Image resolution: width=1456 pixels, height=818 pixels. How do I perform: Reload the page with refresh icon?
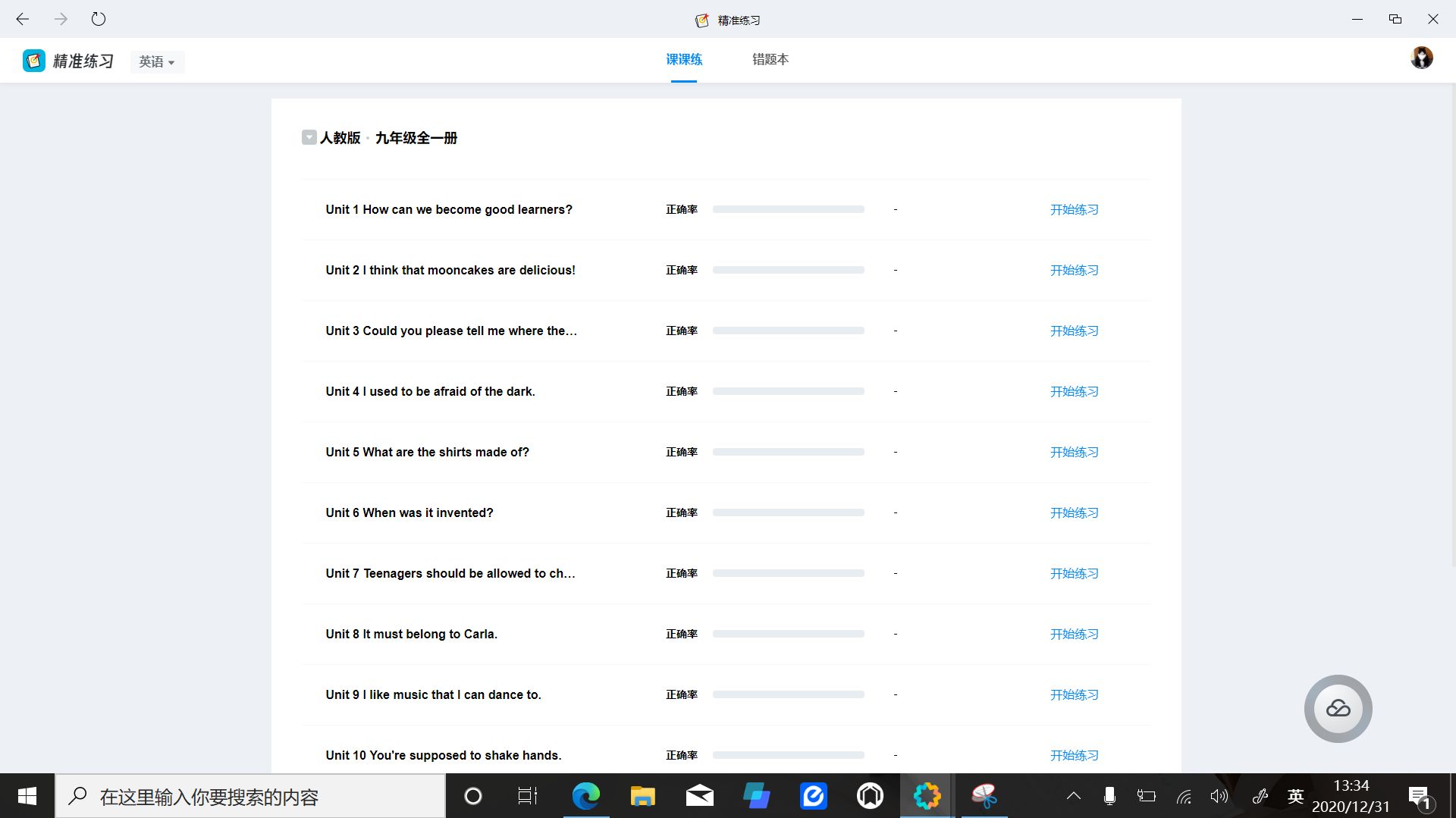tap(99, 19)
